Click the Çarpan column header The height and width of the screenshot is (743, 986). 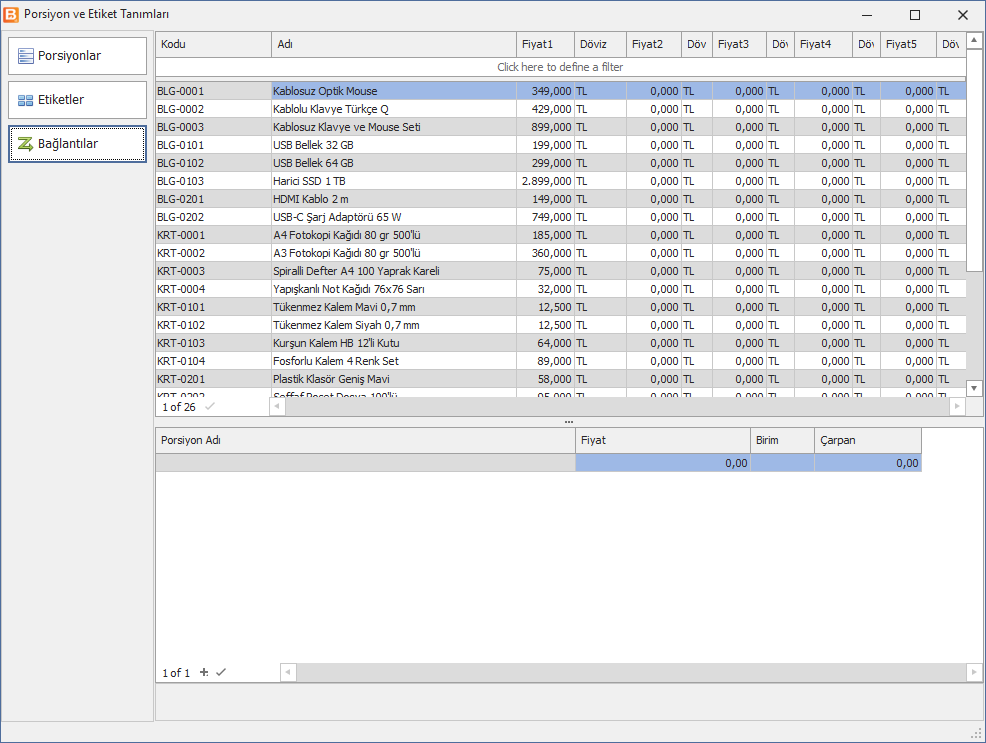click(868, 441)
